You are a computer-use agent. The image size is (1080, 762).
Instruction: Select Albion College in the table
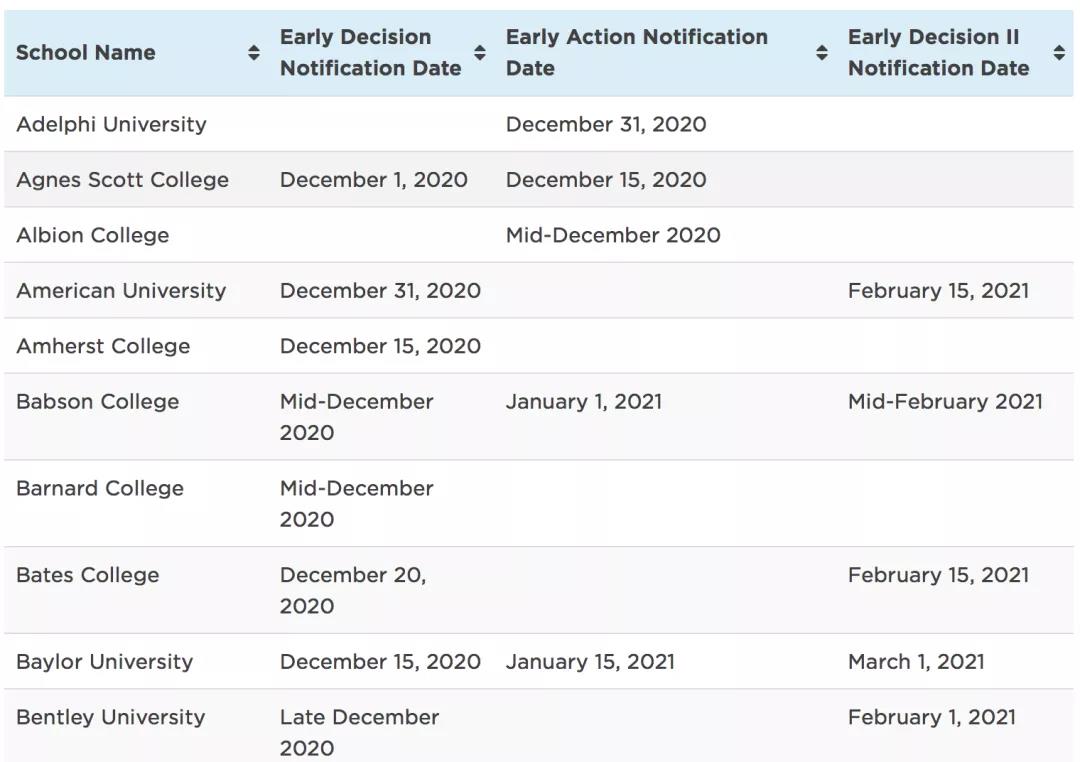pos(93,236)
